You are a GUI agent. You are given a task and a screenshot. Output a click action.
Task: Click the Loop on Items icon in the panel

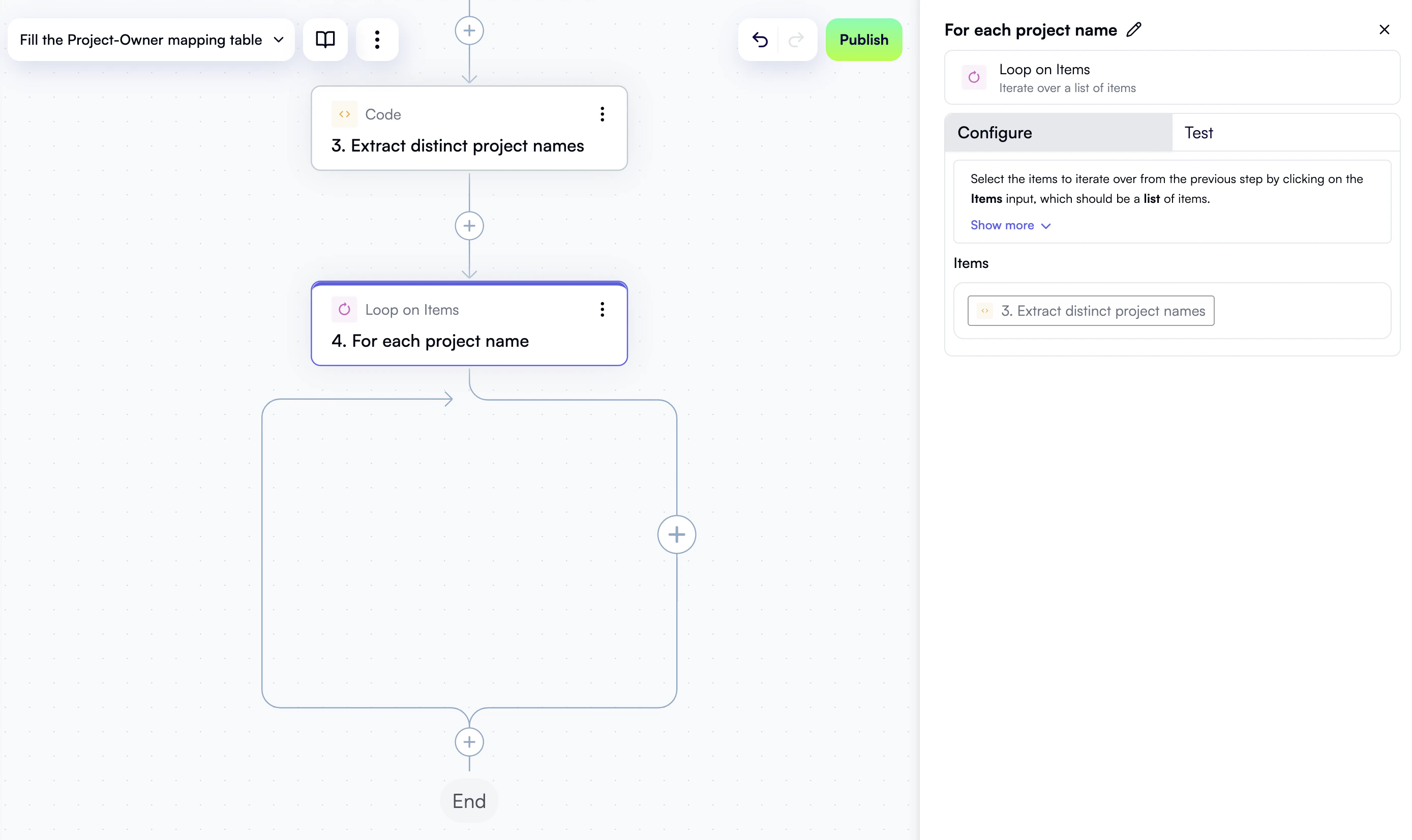(973, 78)
